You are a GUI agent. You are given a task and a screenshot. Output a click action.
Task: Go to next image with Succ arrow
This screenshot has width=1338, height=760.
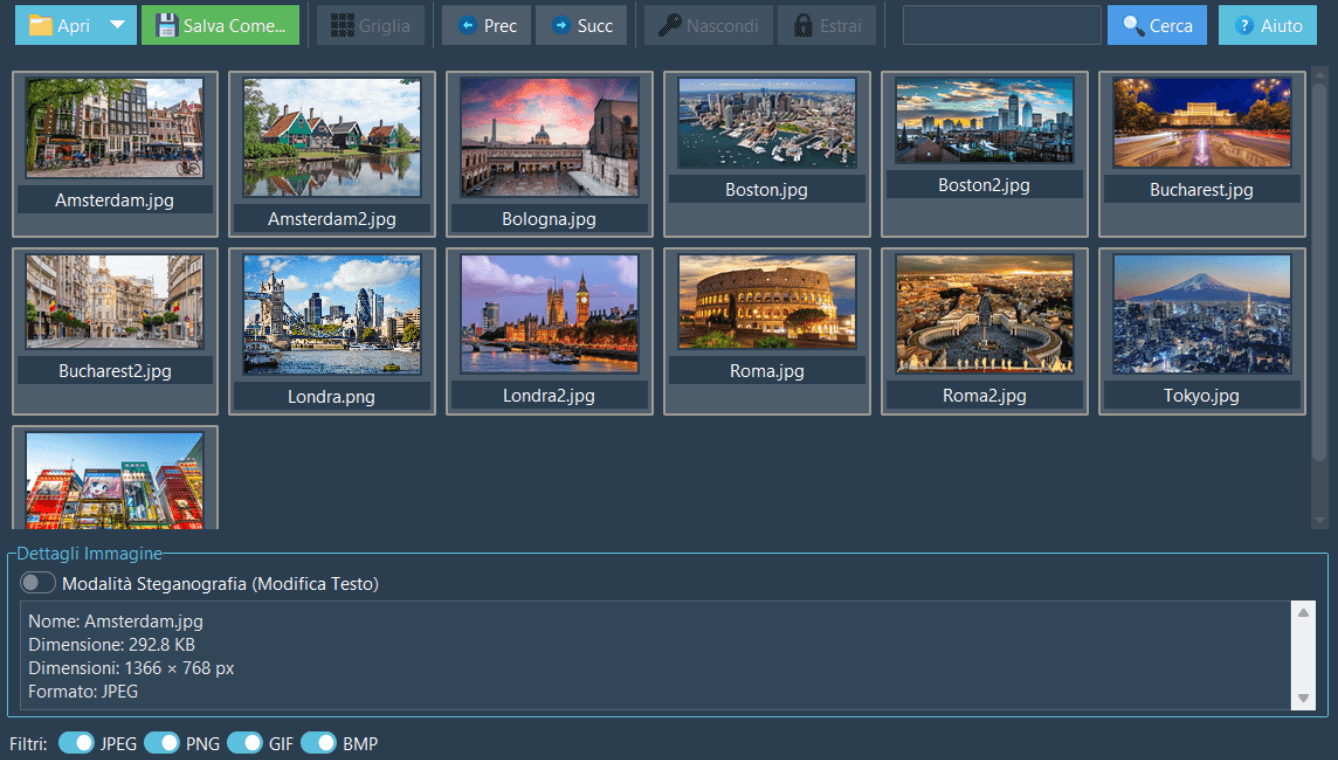coord(561,26)
